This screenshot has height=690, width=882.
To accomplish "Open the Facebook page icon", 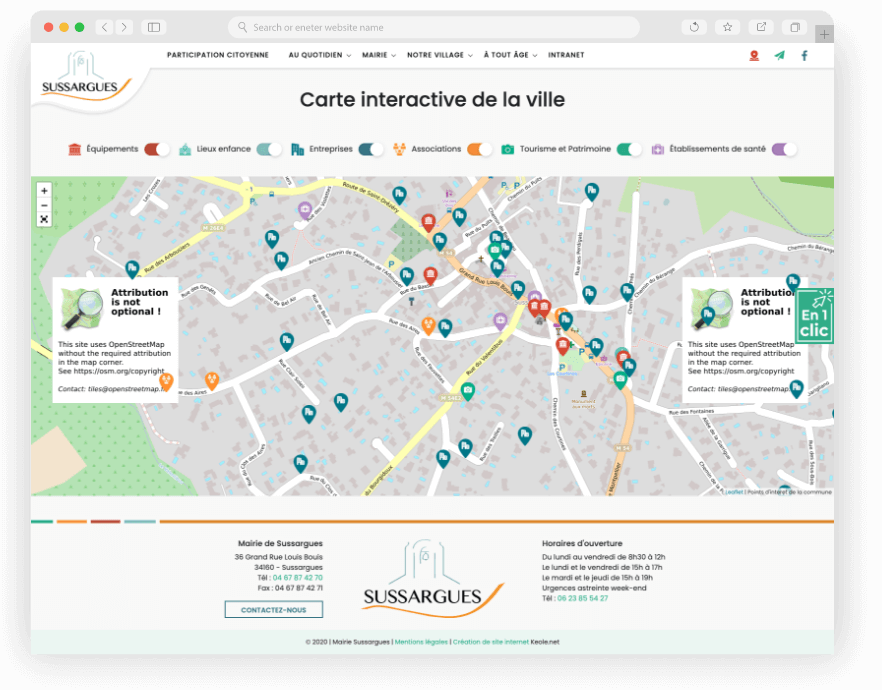I will tap(804, 56).
